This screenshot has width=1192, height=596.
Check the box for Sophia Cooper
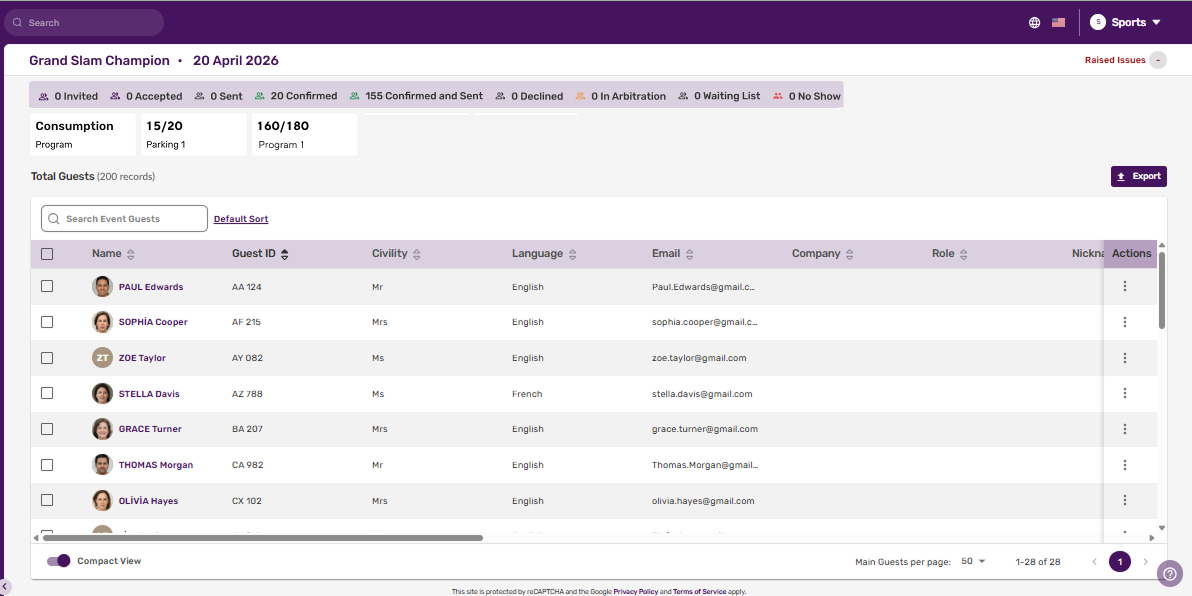coord(47,322)
